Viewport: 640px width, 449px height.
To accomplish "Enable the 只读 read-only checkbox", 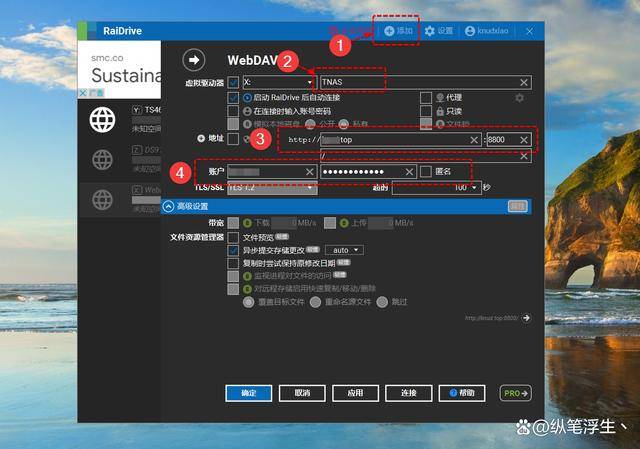I will point(426,111).
